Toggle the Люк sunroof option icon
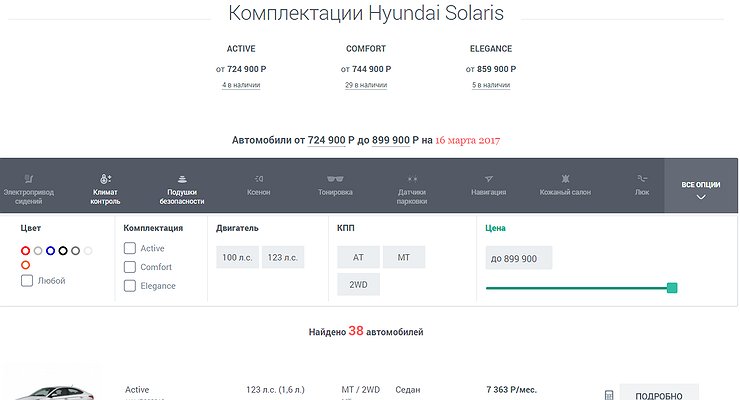 click(642, 179)
